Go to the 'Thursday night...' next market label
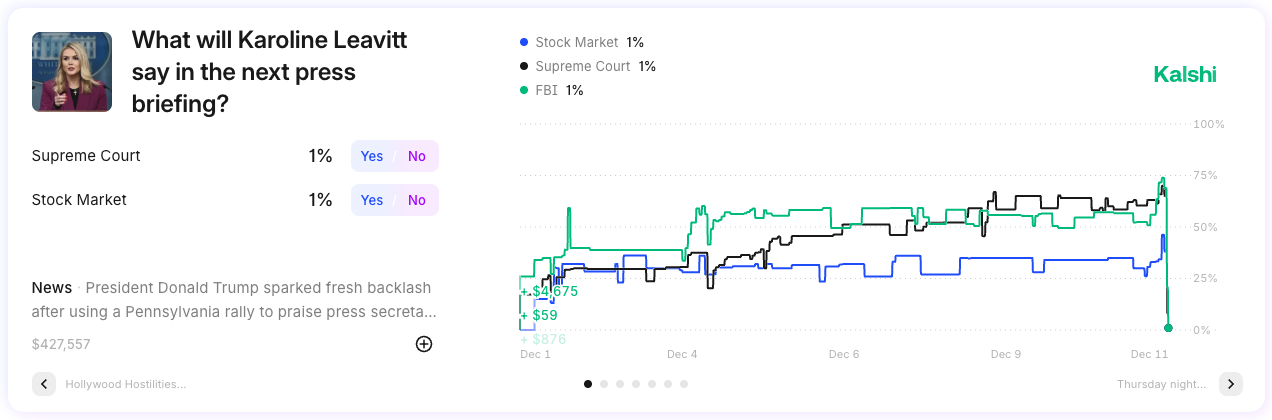The image size is (1272, 420). [x=1160, y=384]
